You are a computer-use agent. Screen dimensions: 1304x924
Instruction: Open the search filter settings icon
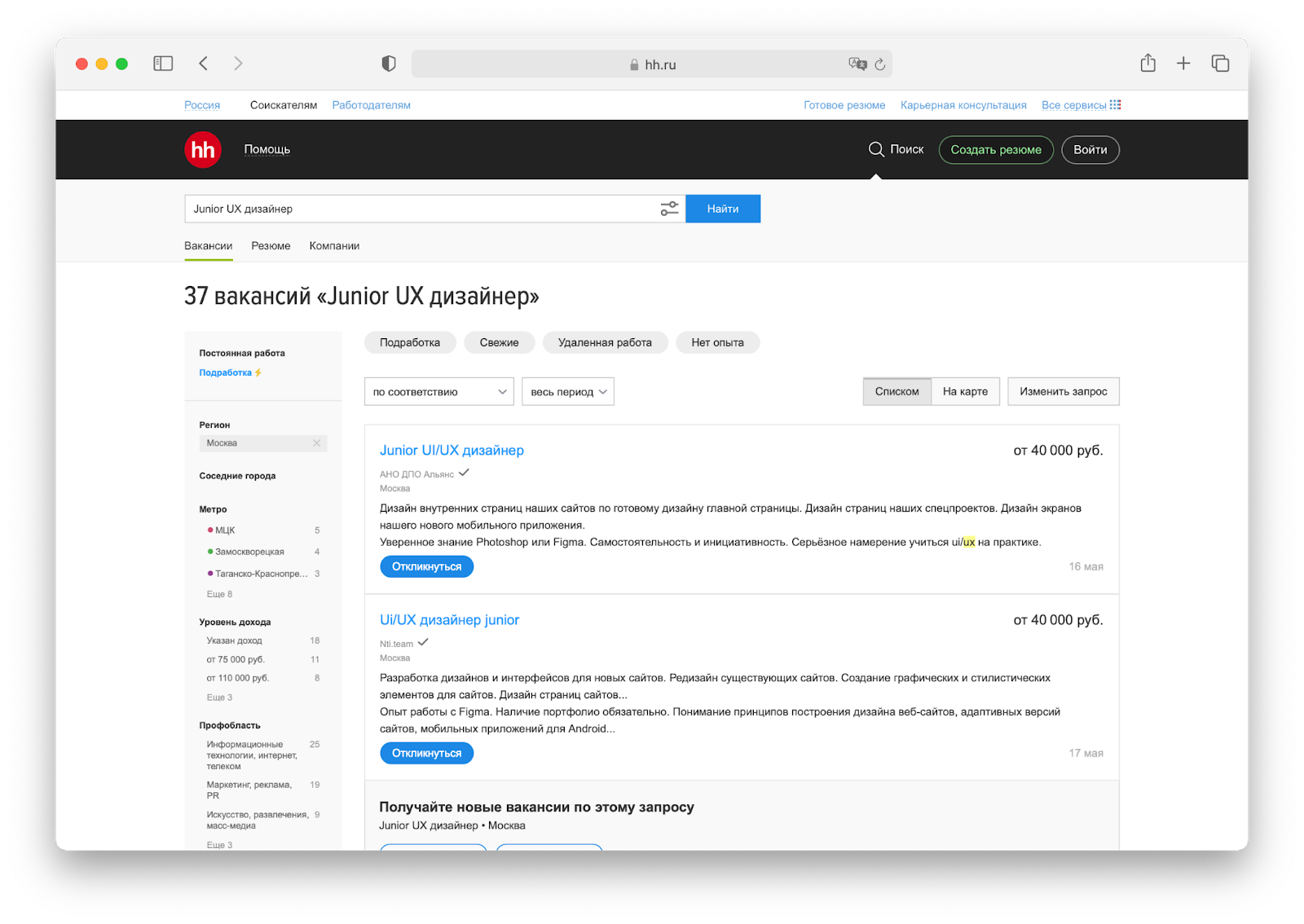pos(669,209)
